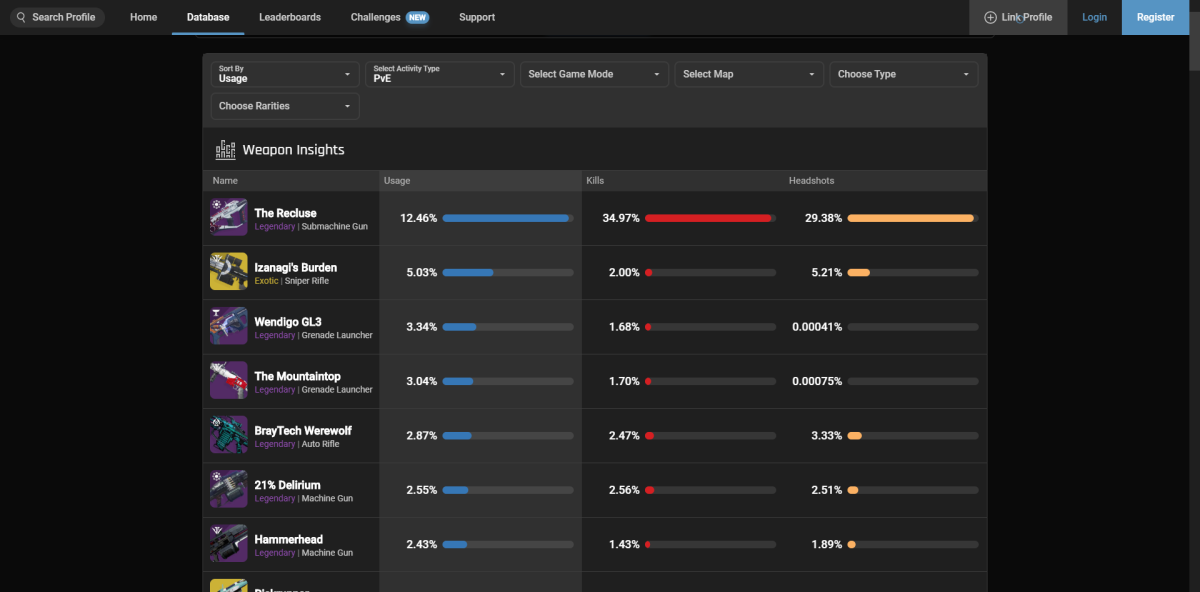Open the Select Game Mode dropdown

click(594, 74)
